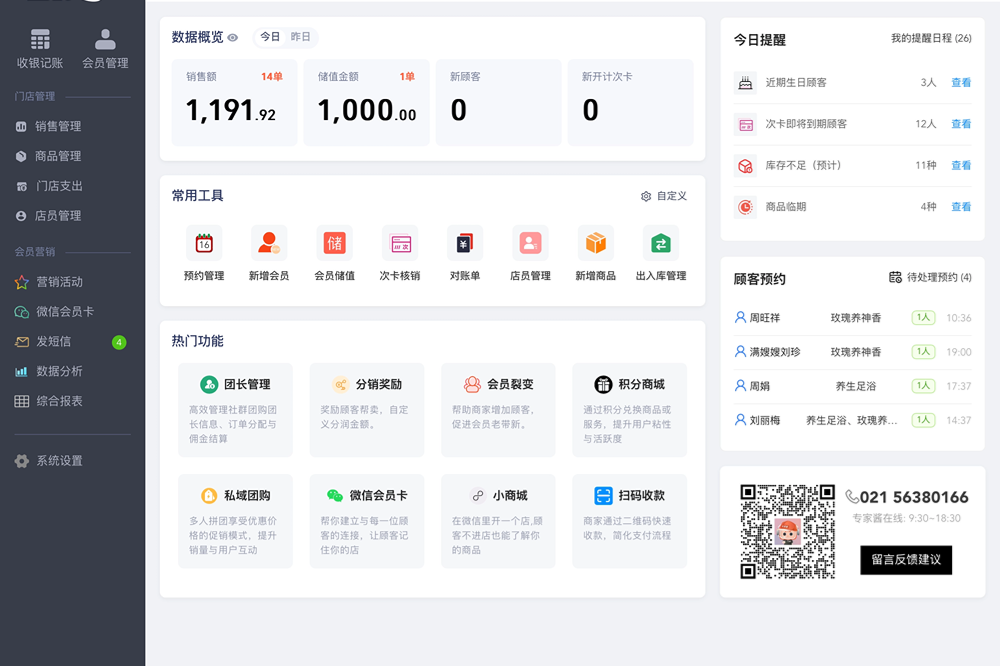Open the 次卡核销 tool icon

400,243
